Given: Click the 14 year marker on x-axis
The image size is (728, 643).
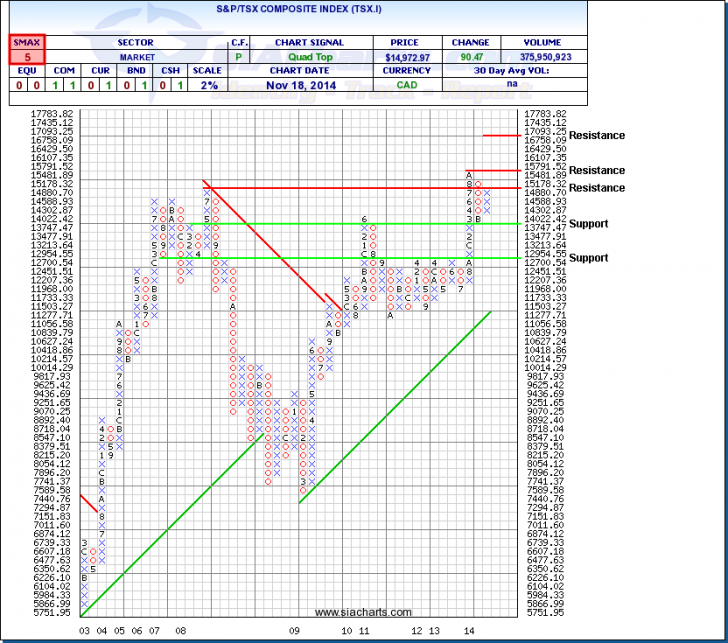Looking at the screenshot, I should (x=468, y=631).
